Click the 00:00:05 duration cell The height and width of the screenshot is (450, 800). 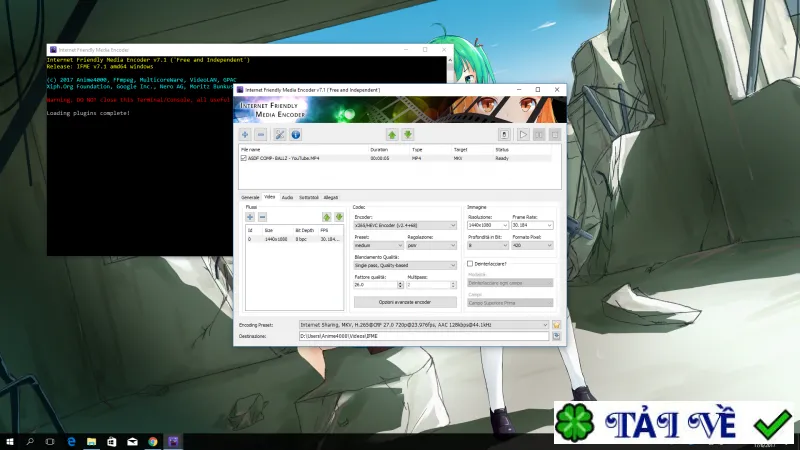click(x=380, y=158)
